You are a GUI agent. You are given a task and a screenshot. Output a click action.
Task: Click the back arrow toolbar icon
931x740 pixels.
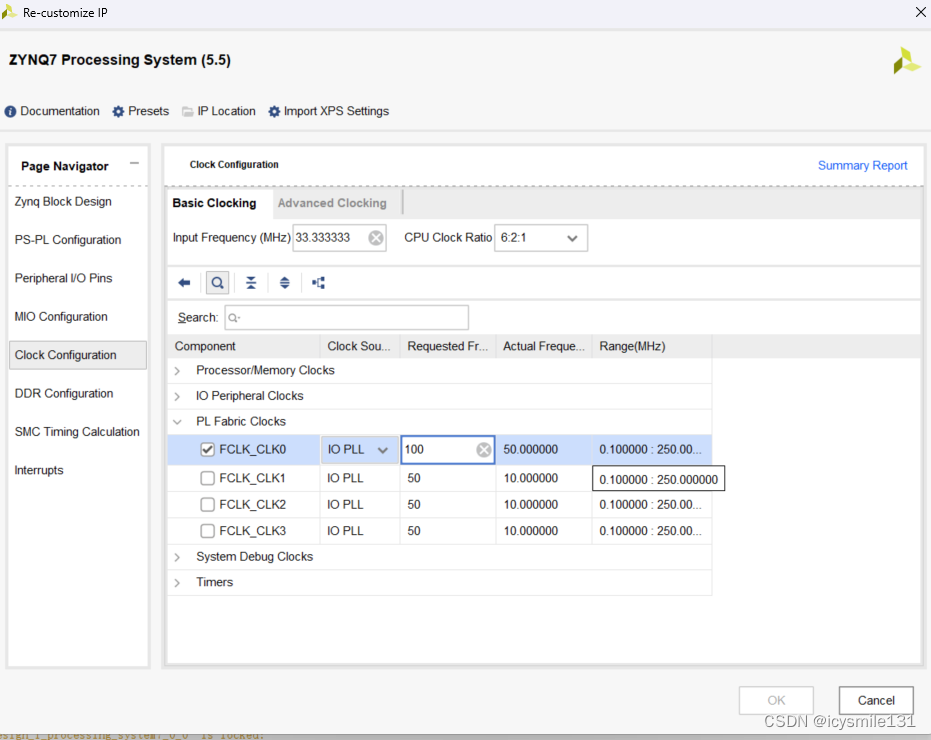[x=184, y=283]
